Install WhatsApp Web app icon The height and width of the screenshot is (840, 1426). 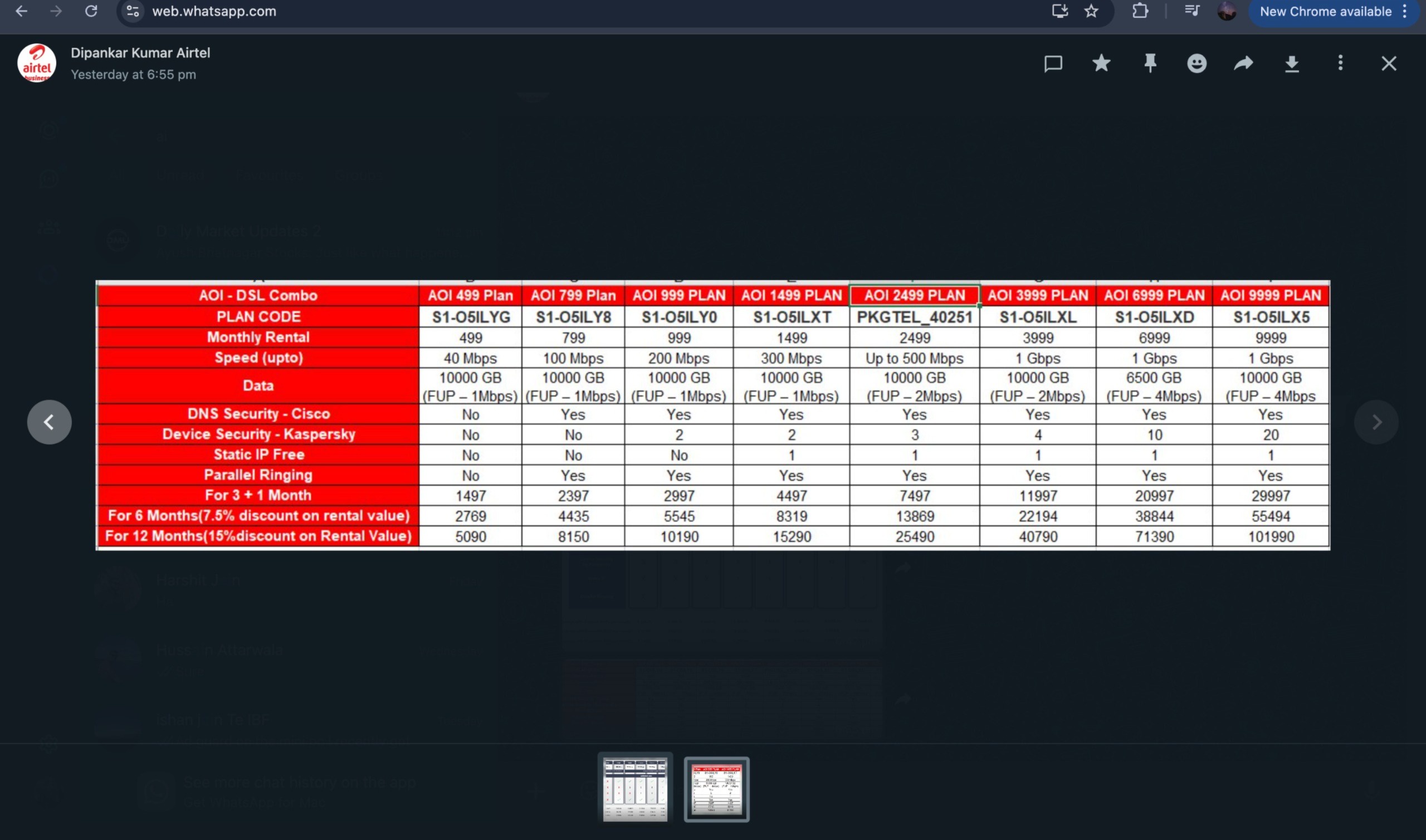(1060, 11)
